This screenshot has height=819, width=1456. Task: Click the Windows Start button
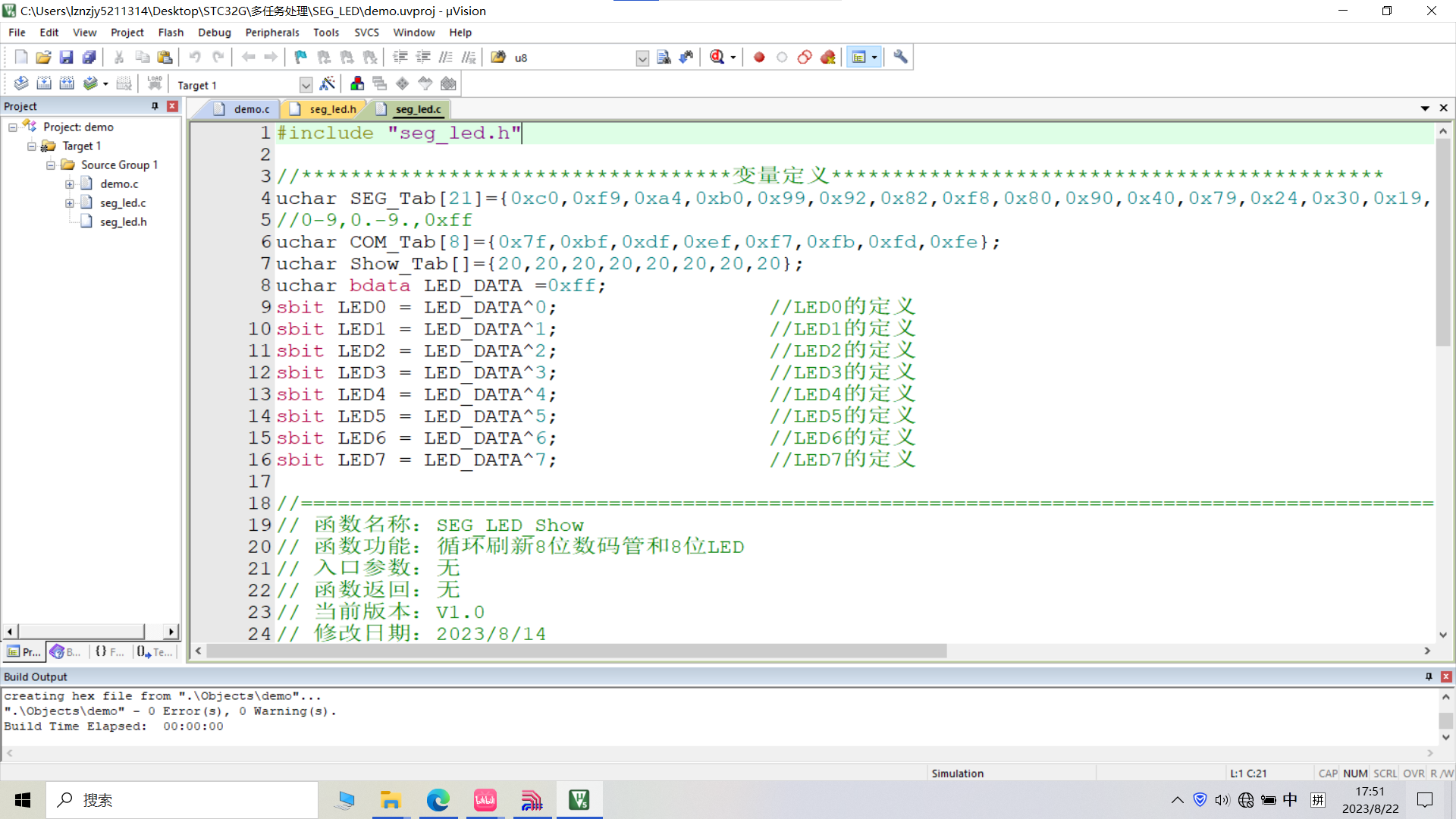tap(23, 800)
